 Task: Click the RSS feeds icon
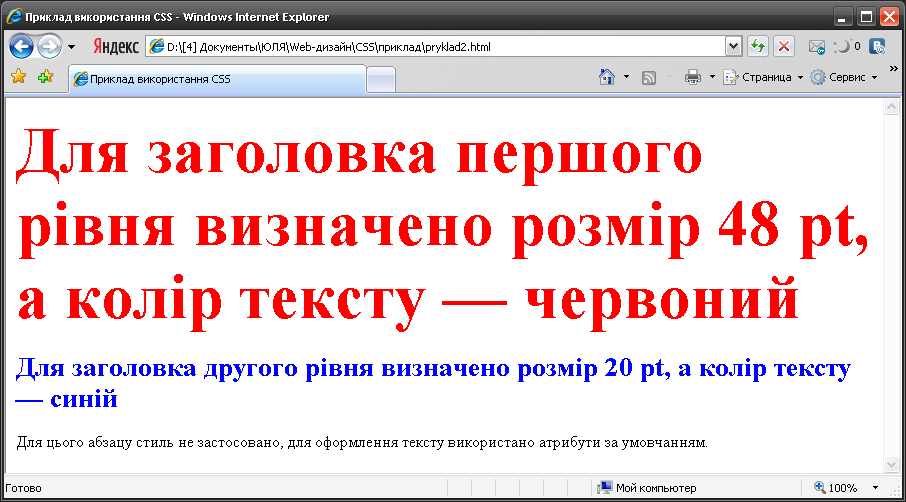[649, 77]
